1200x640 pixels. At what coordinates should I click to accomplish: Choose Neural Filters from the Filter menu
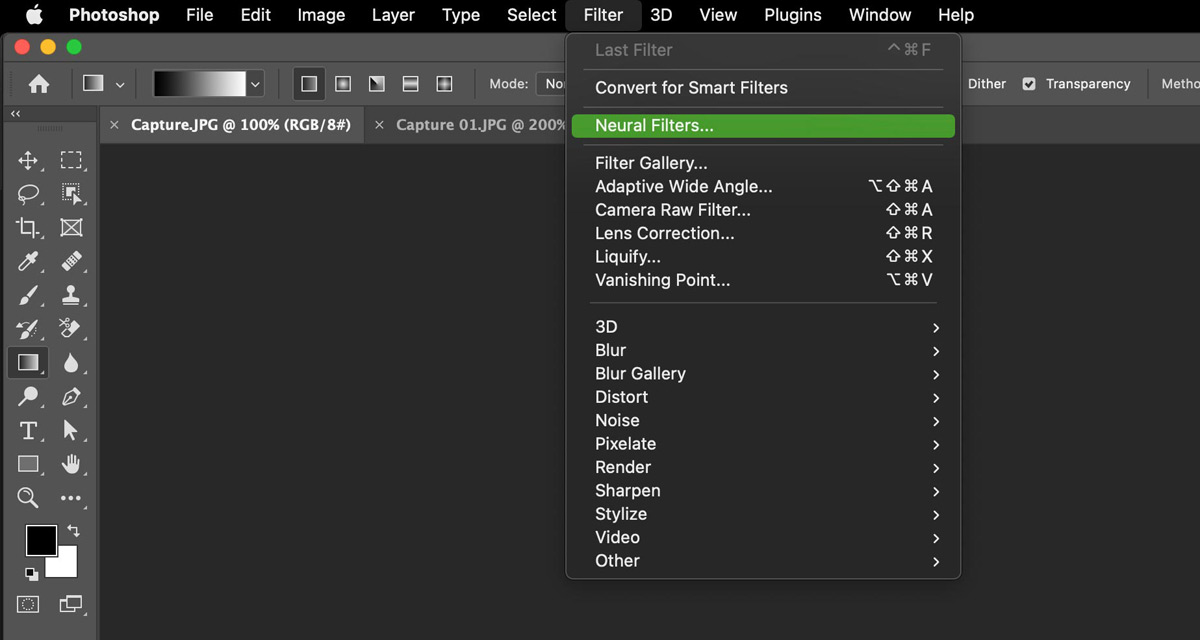(763, 126)
